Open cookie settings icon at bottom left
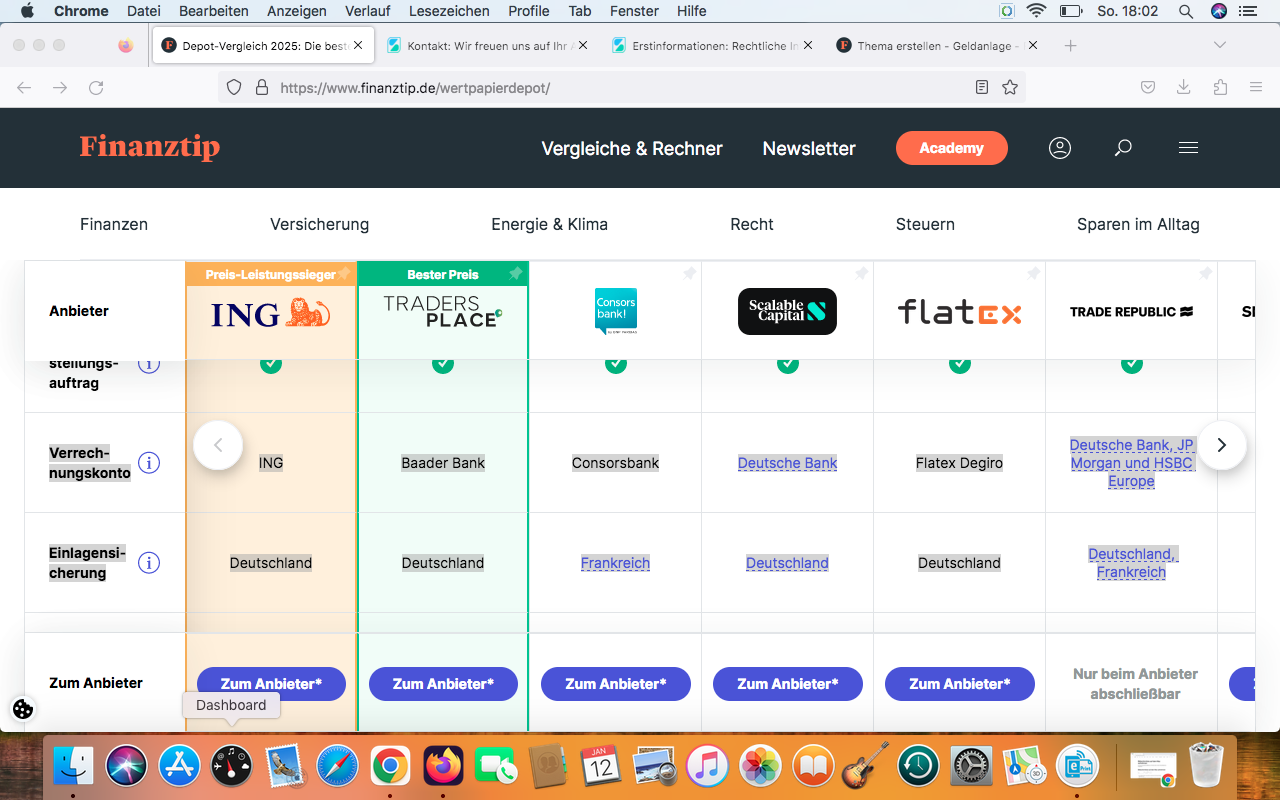The height and width of the screenshot is (800, 1280). (x=23, y=709)
